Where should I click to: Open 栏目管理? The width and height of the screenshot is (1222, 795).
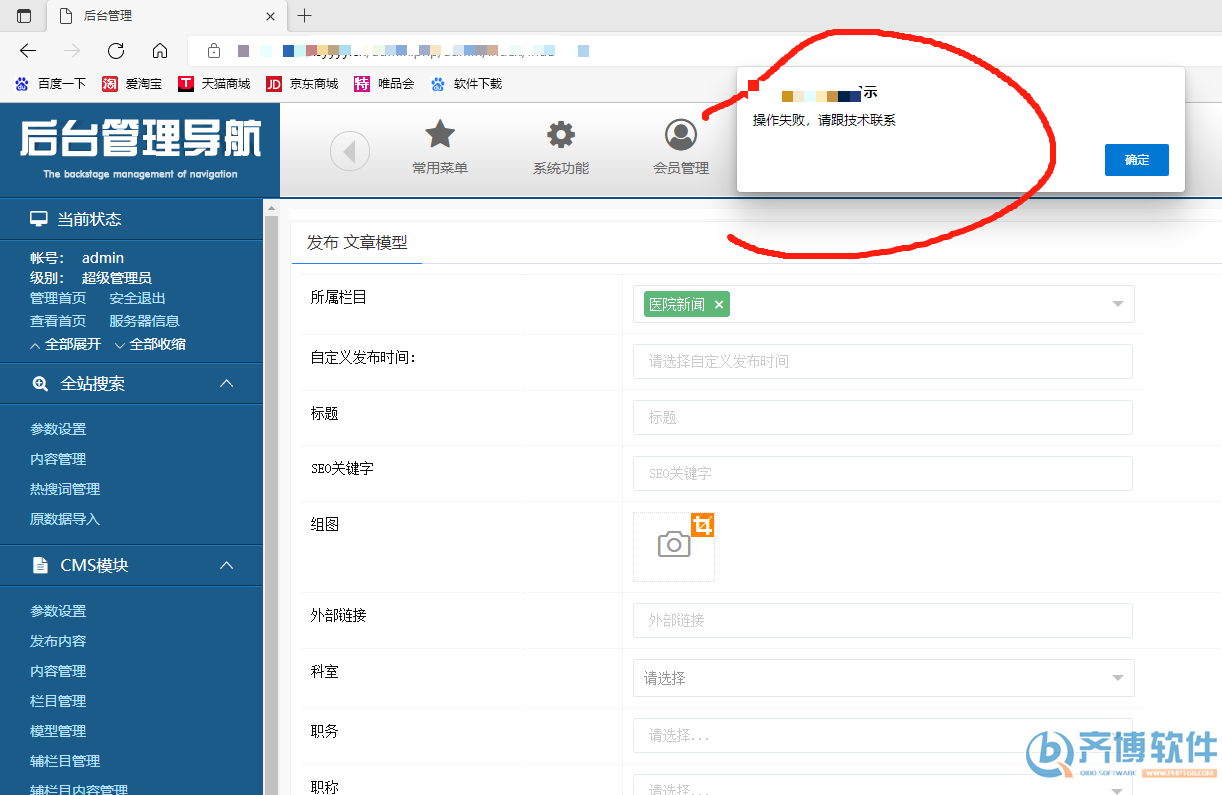[58, 701]
